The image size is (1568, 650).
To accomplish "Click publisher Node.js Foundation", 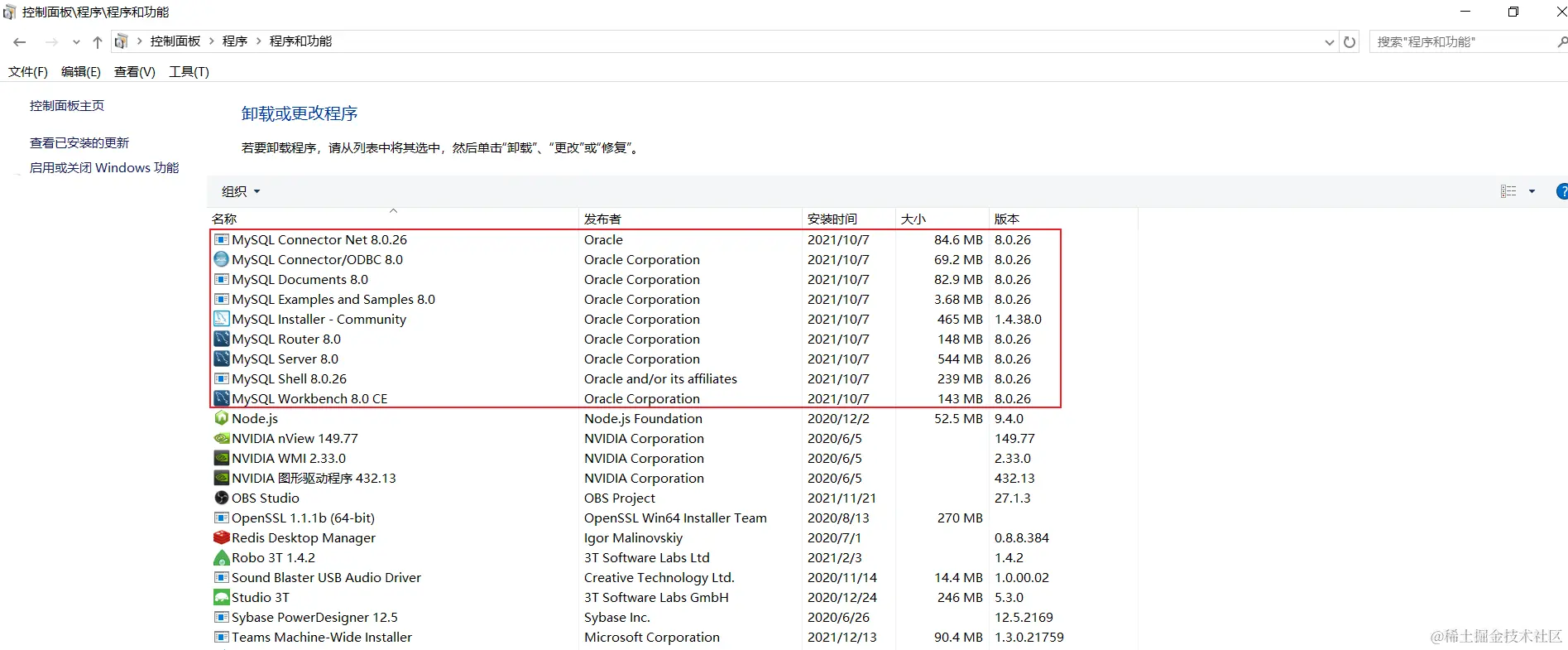I will [643, 418].
